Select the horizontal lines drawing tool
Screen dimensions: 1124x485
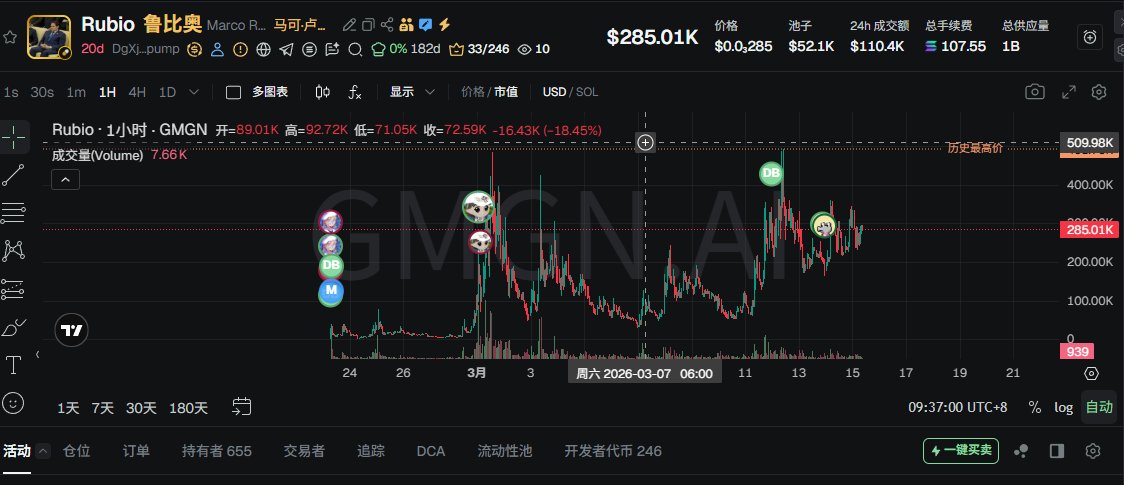click(14, 212)
